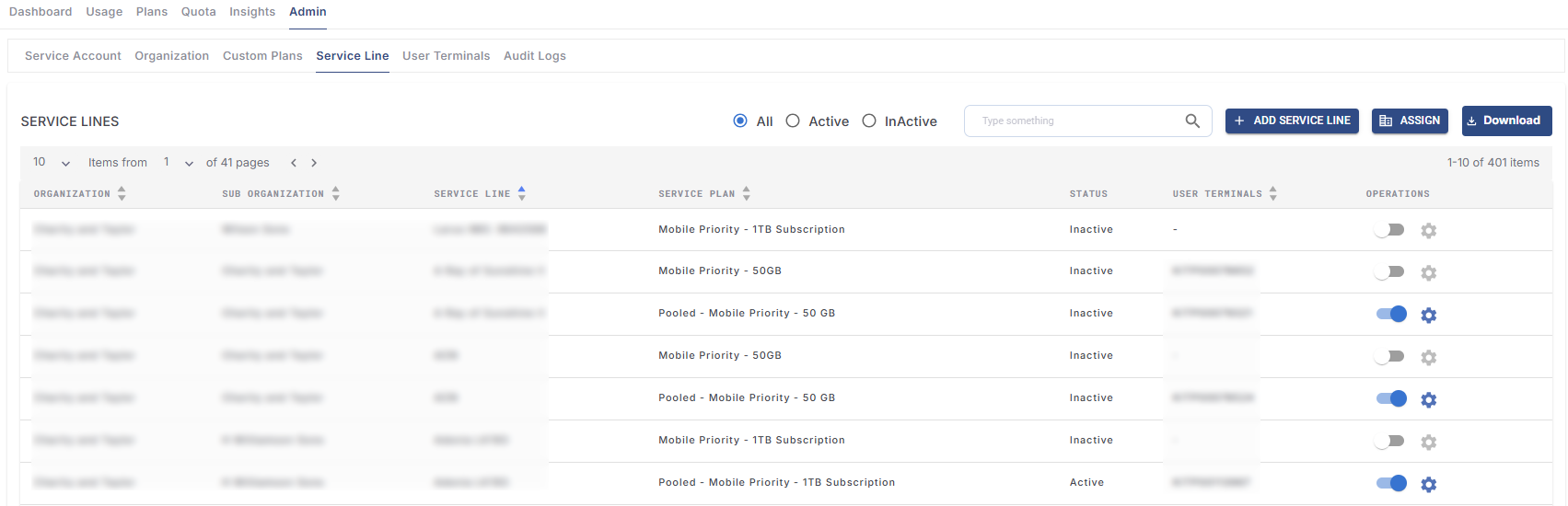Open the Insights menu item
Viewport: 1568px width, 506px height.
click(252, 12)
